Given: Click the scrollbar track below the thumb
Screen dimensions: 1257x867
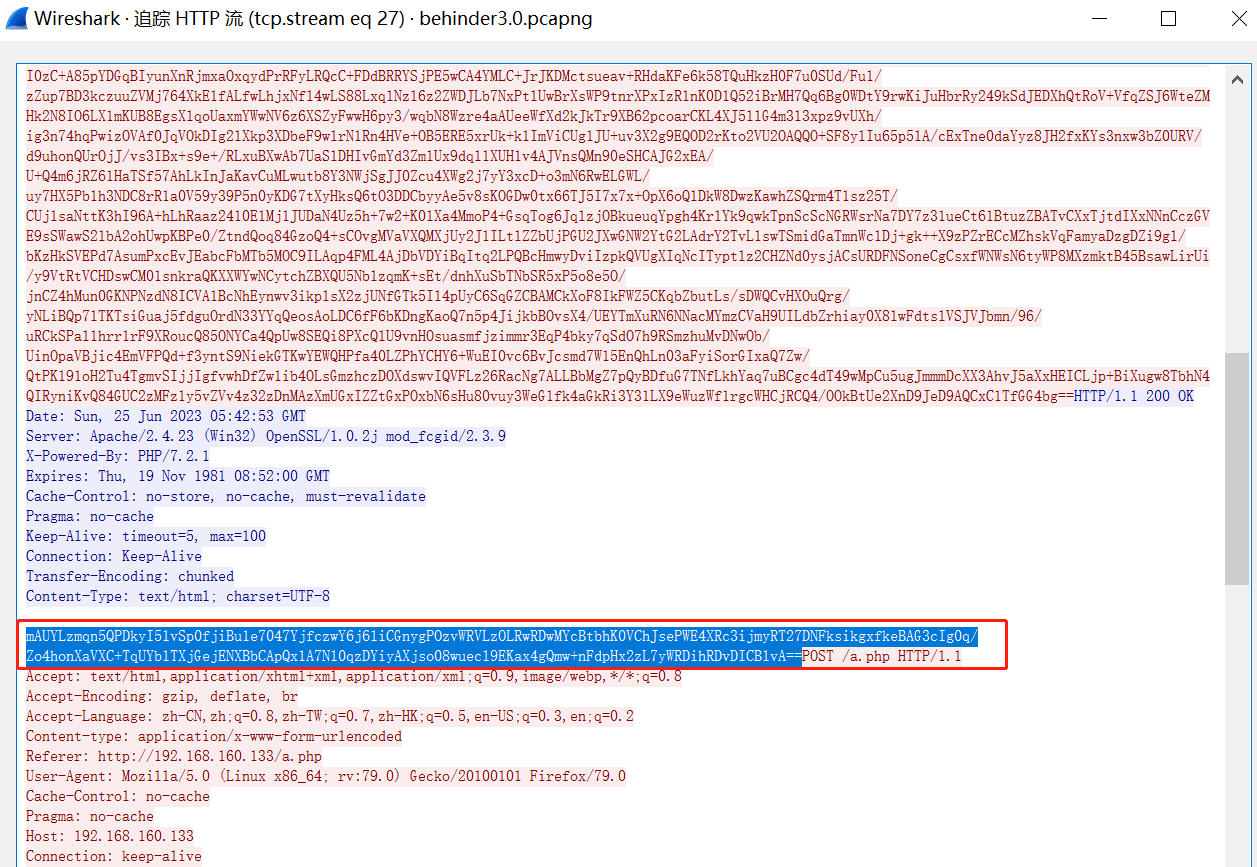Looking at the screenshot, I should [x=1237, y=720].
